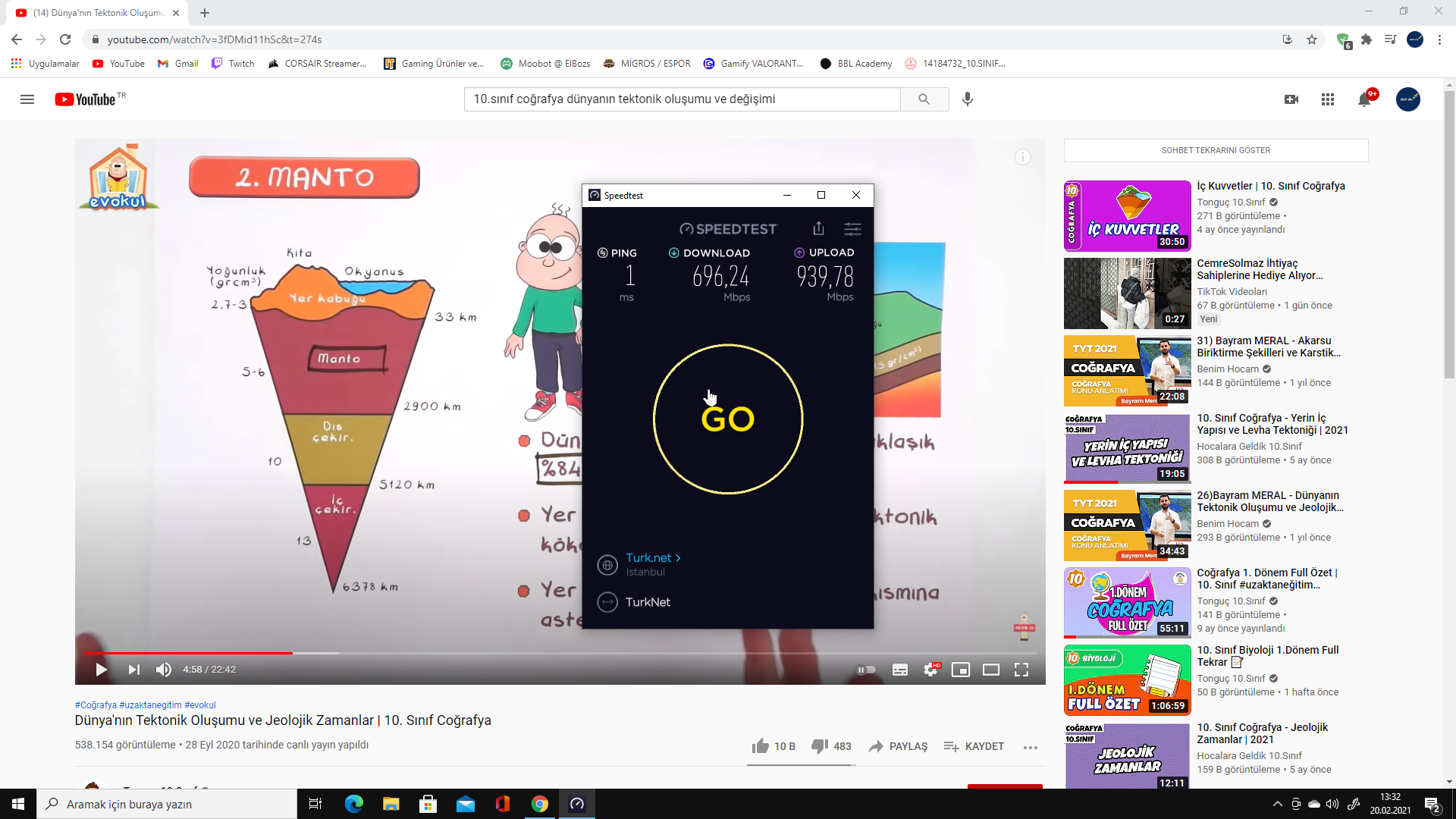Like the video (10 B)

click(773, 746)
